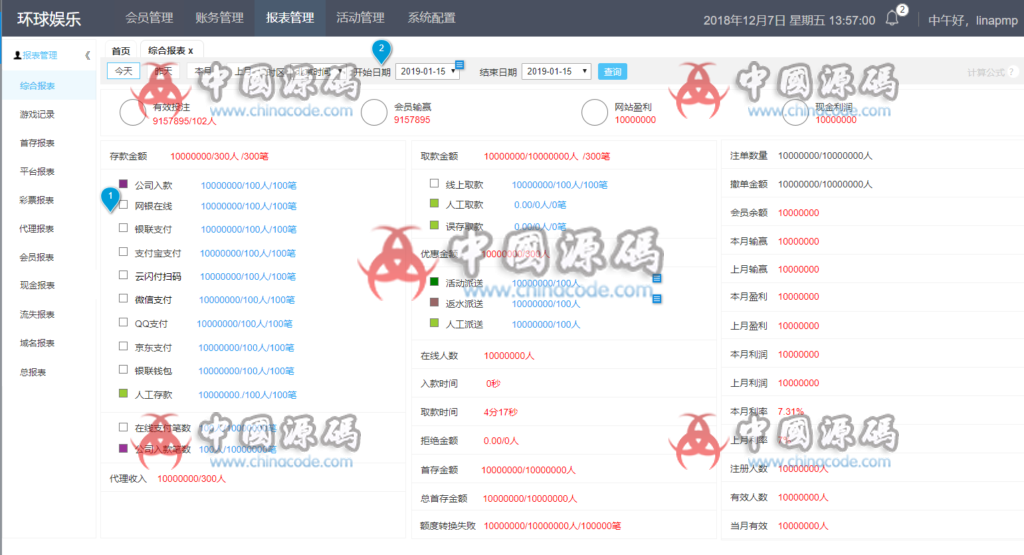Select 流失报表 in the sidebar

[37, 315]
